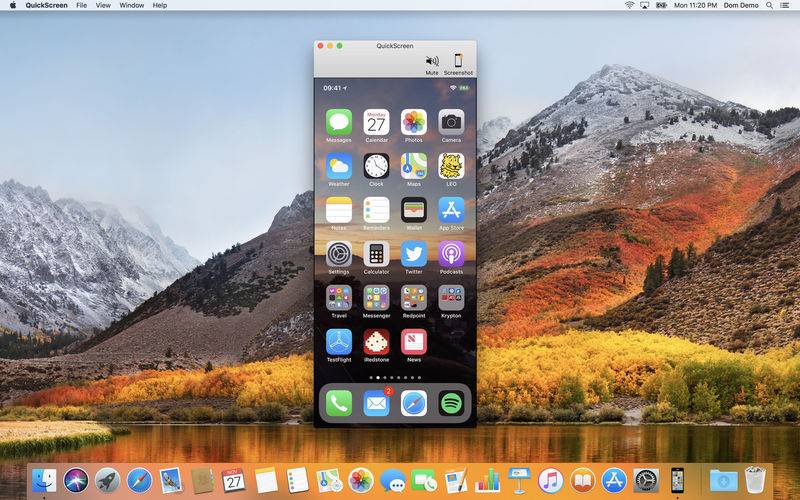Take a Screenshot from QuickScreen toolbar
The width and height of the screenshot is (800, 500).
coord(458,64)
